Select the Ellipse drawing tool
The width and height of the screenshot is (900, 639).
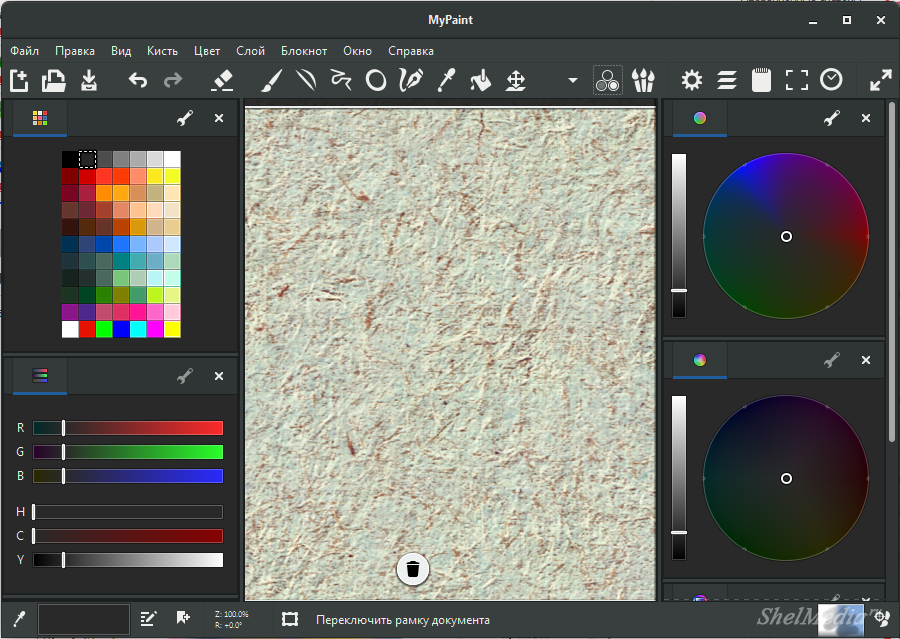click(376, 80)
